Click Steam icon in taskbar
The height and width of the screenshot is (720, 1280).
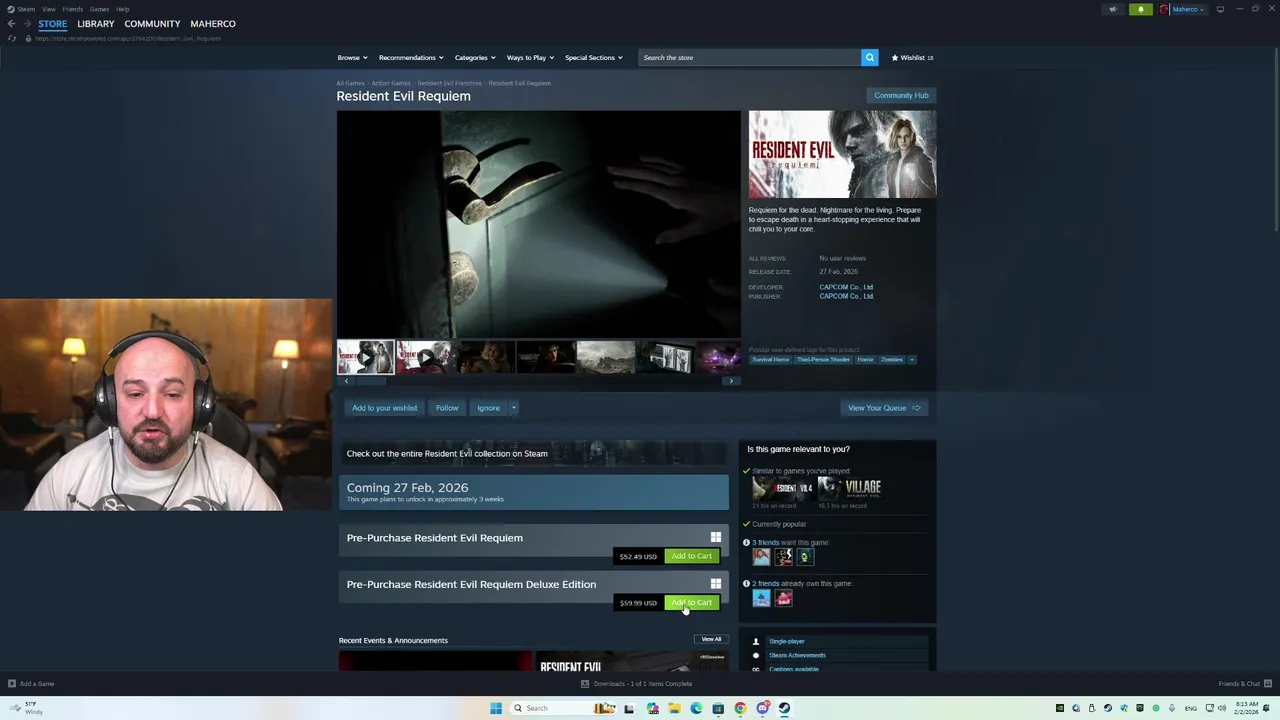tap(784, 708)
